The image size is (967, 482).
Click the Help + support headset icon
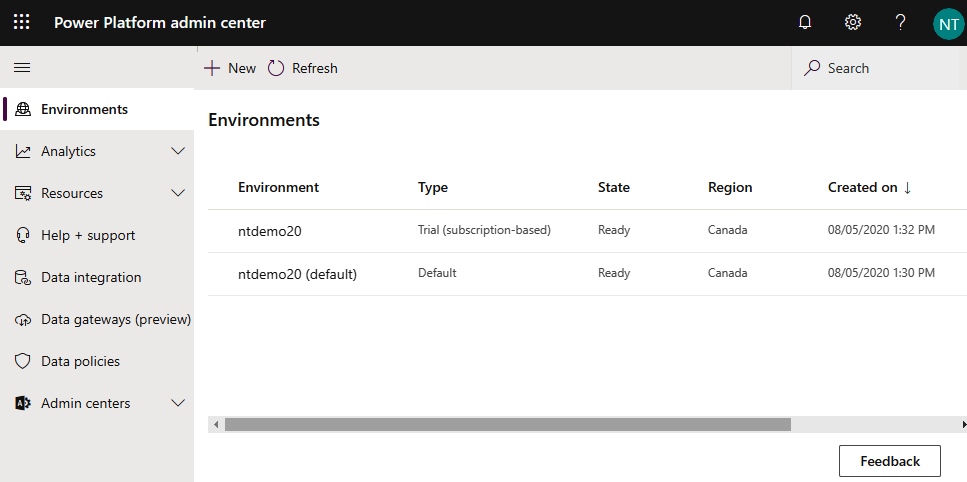23,235
